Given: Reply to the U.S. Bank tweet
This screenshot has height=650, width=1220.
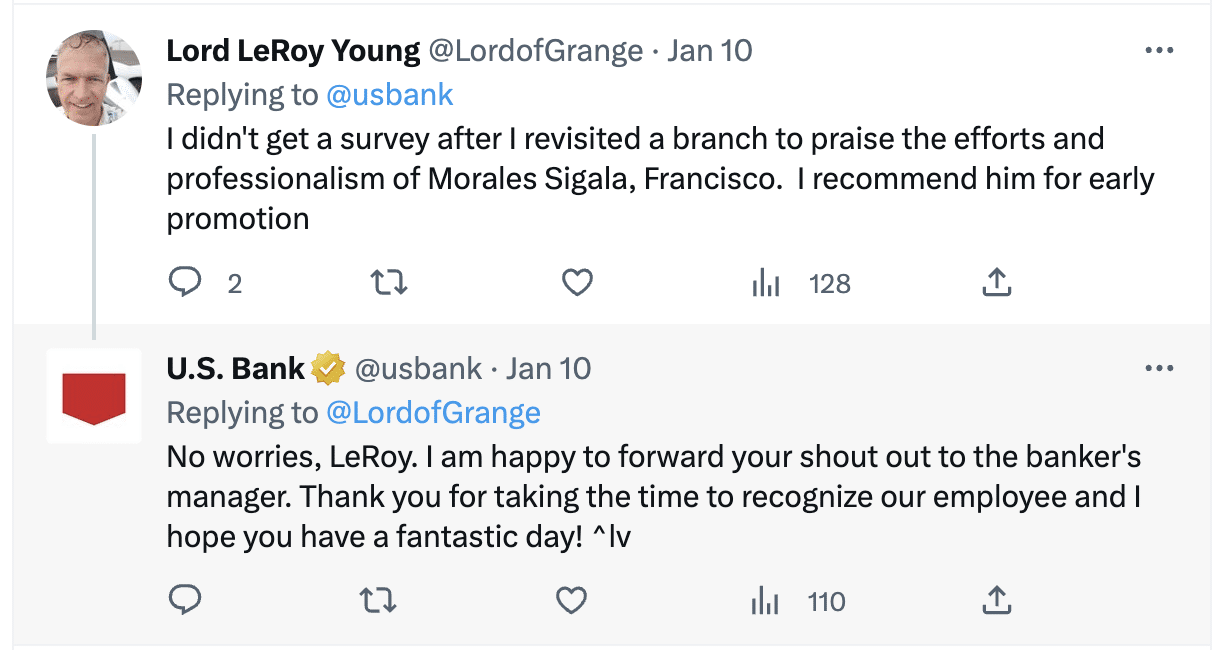Looking at the screenshot, I should tap(185, 601).
